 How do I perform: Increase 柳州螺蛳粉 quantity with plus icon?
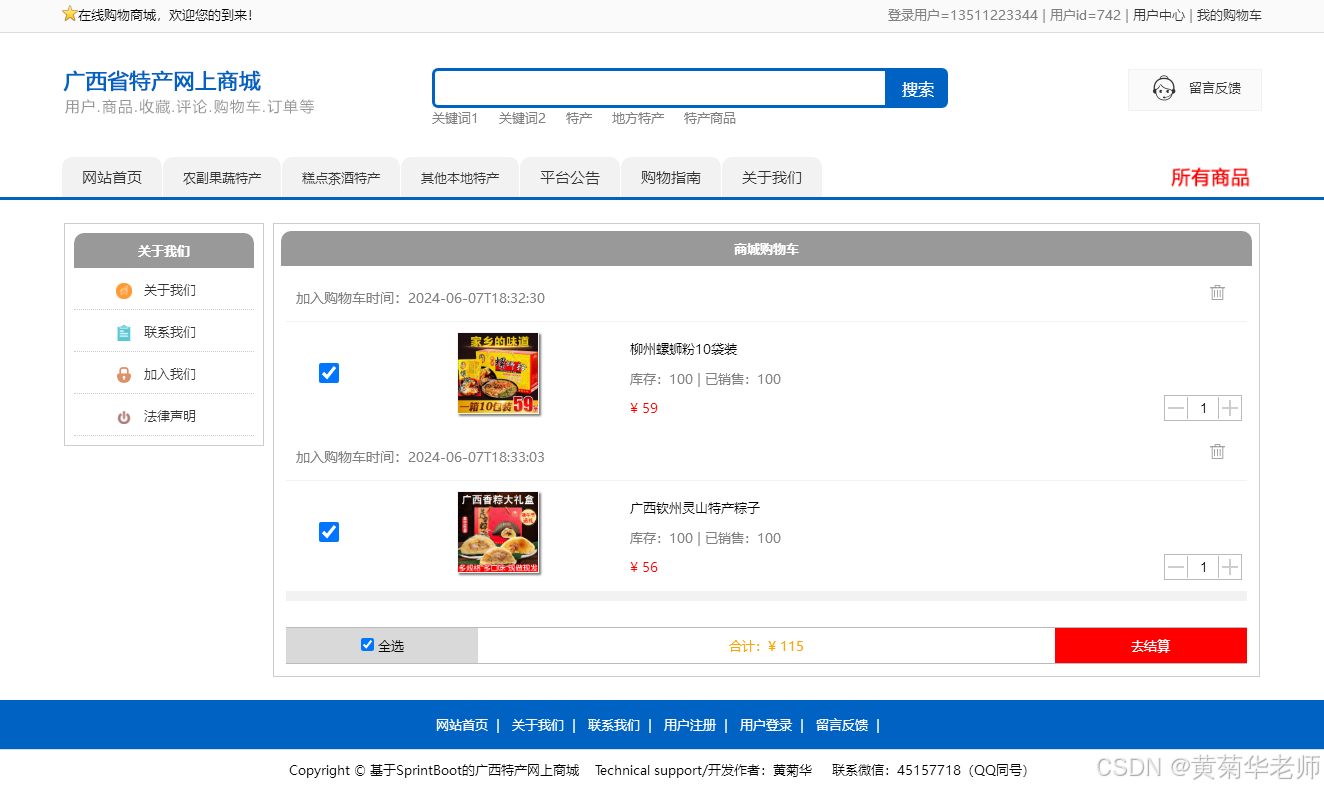point(1230,408)
